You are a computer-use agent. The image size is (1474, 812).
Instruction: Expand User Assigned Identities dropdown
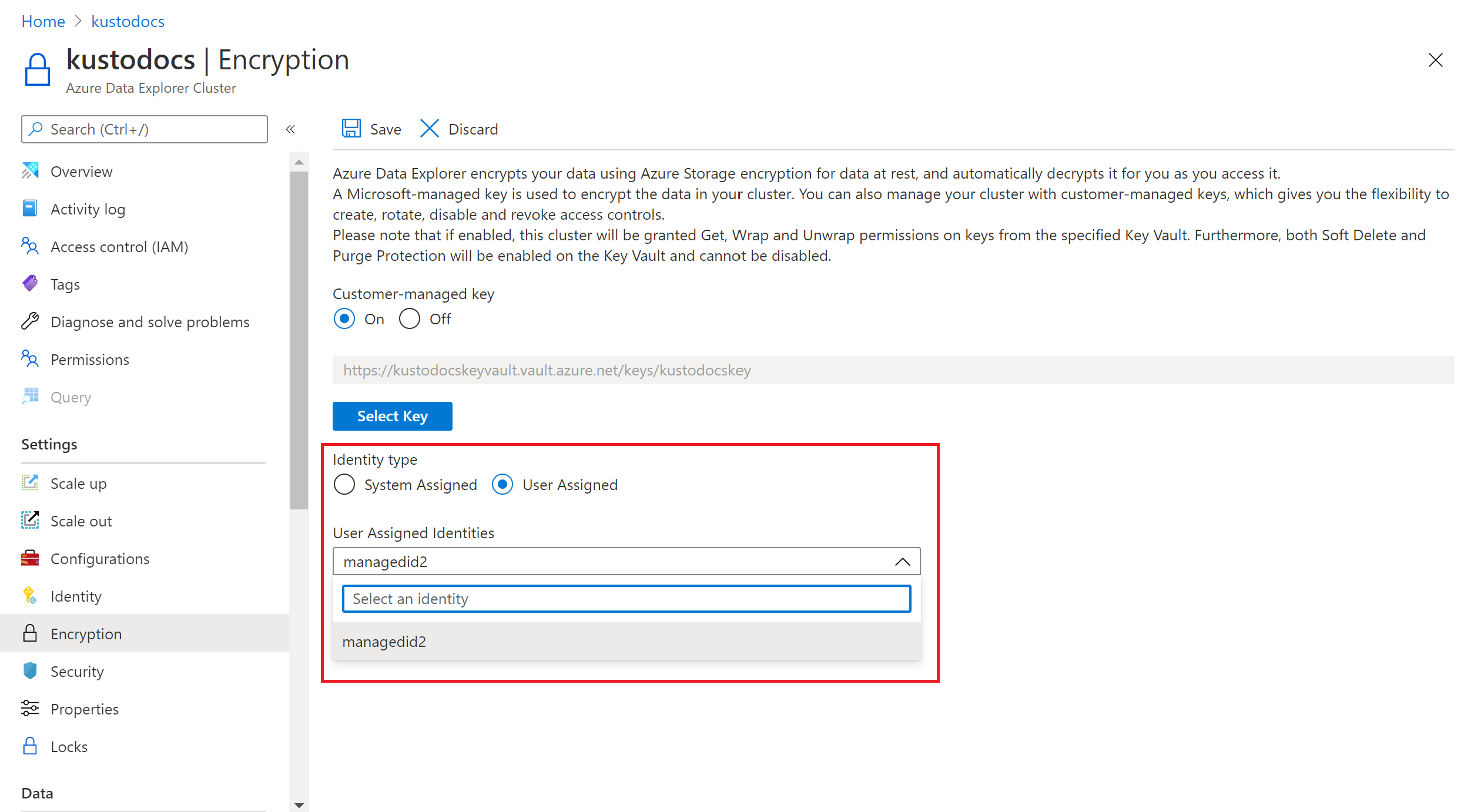[x=897, y=561]
